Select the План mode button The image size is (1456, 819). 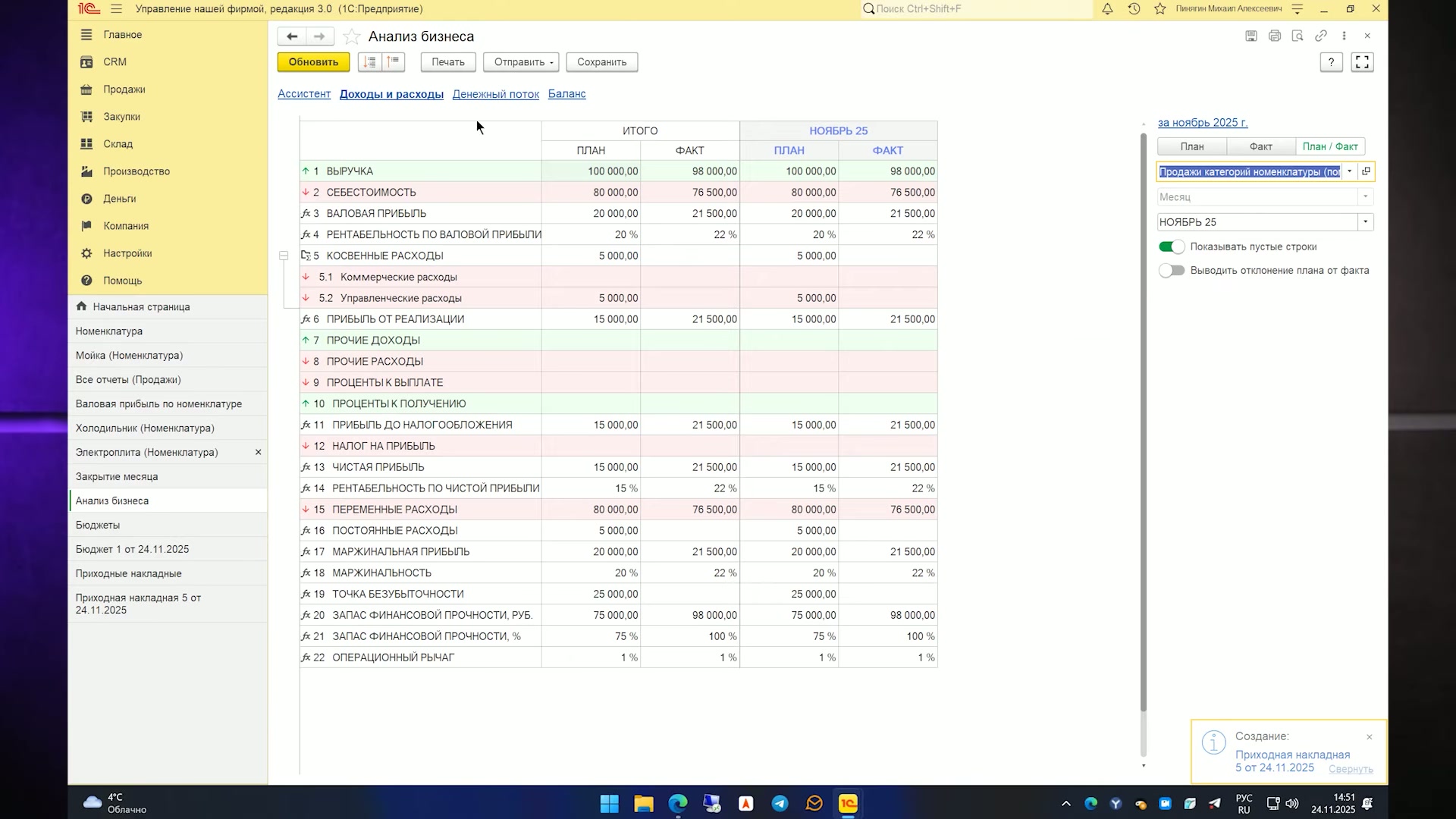(x=1192, y=146)
